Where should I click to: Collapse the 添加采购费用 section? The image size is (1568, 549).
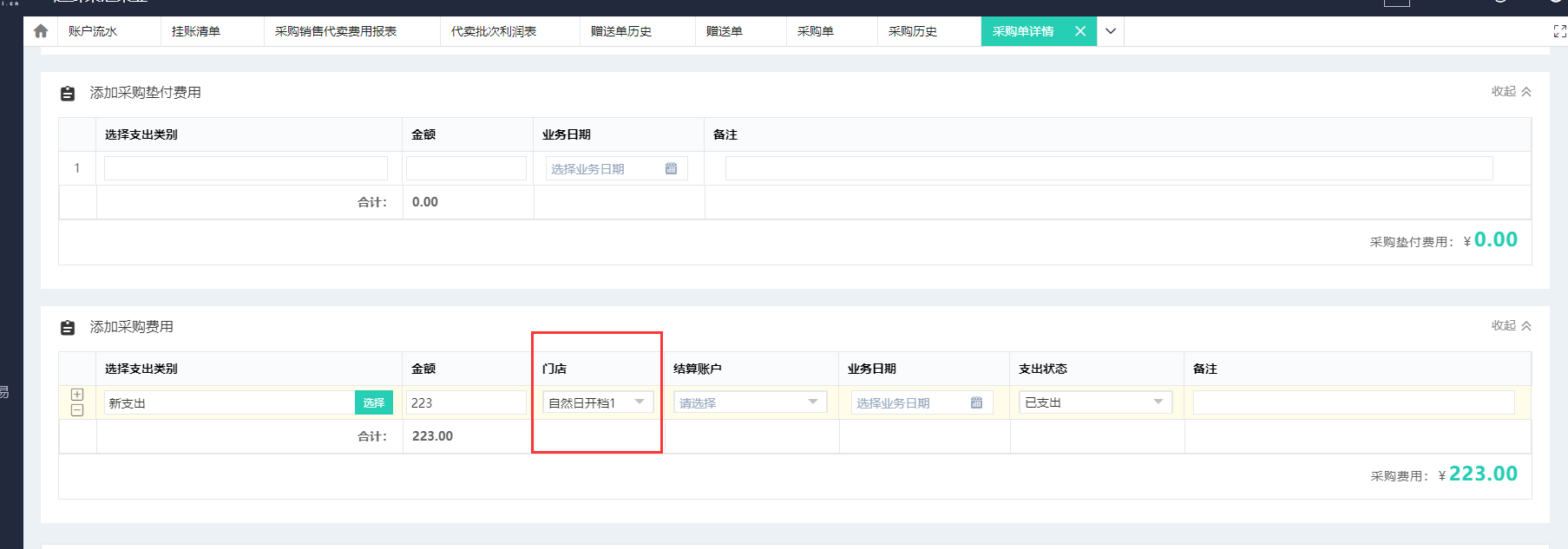1512,325
